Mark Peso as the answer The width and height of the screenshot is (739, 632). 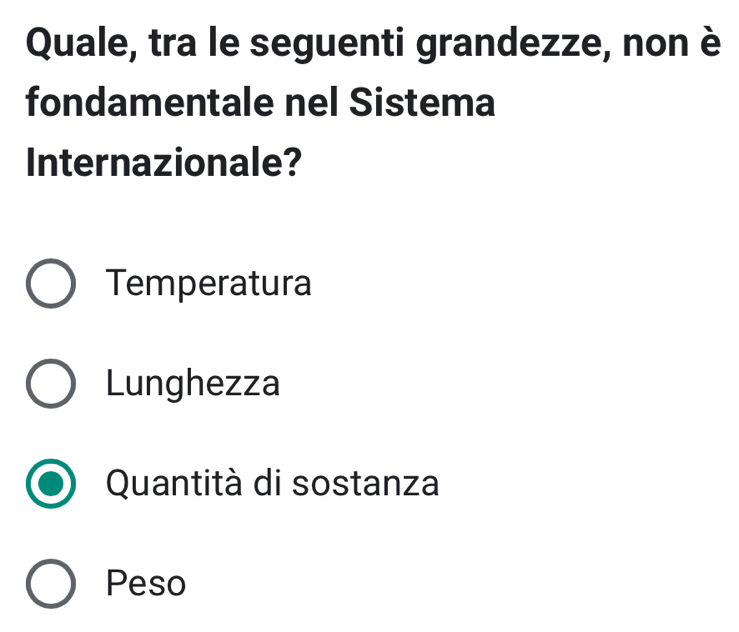click(x=50, y=583)
